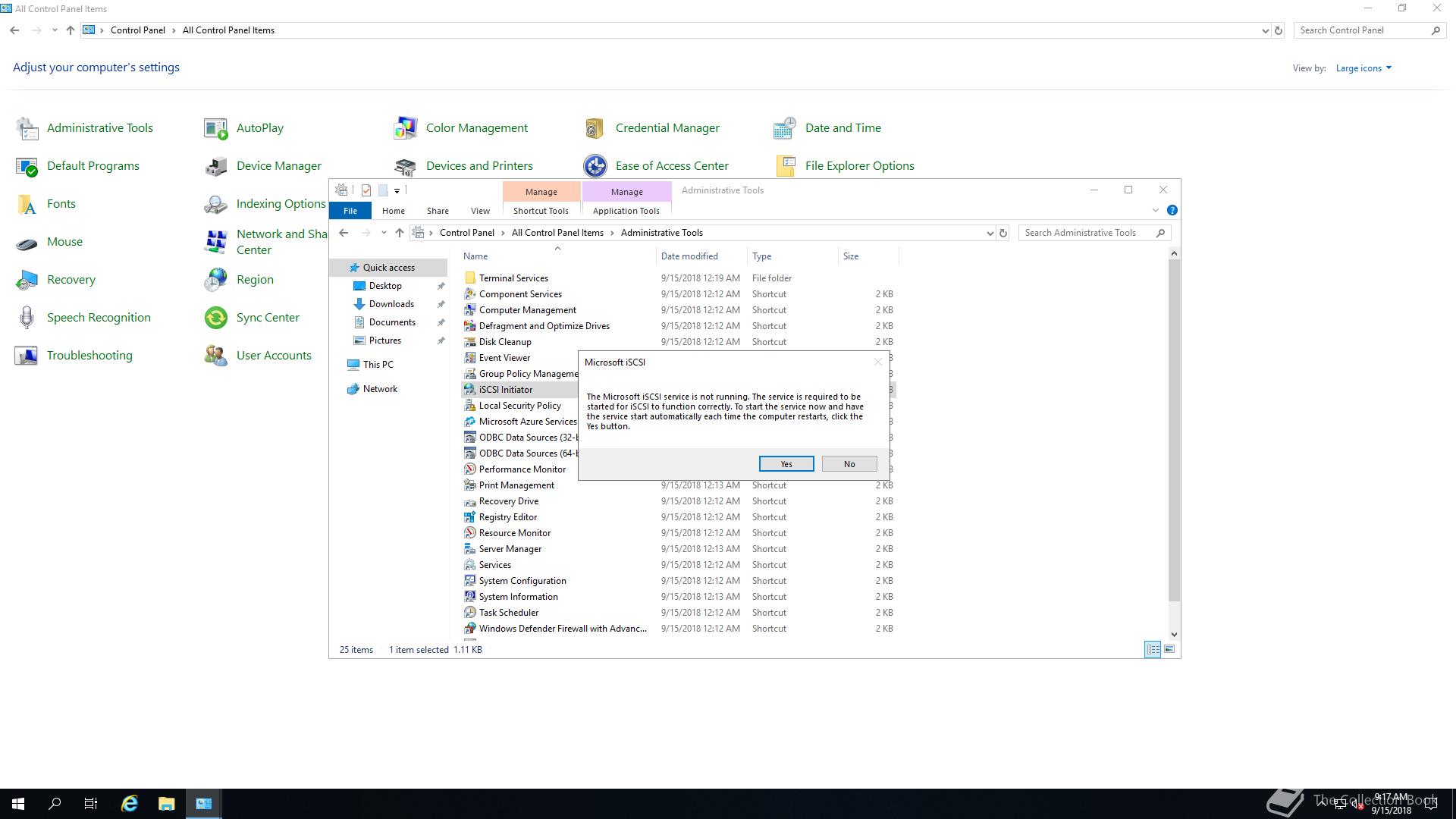
Task: Open Indexing Options item
Action: click(x=265, y=204)
